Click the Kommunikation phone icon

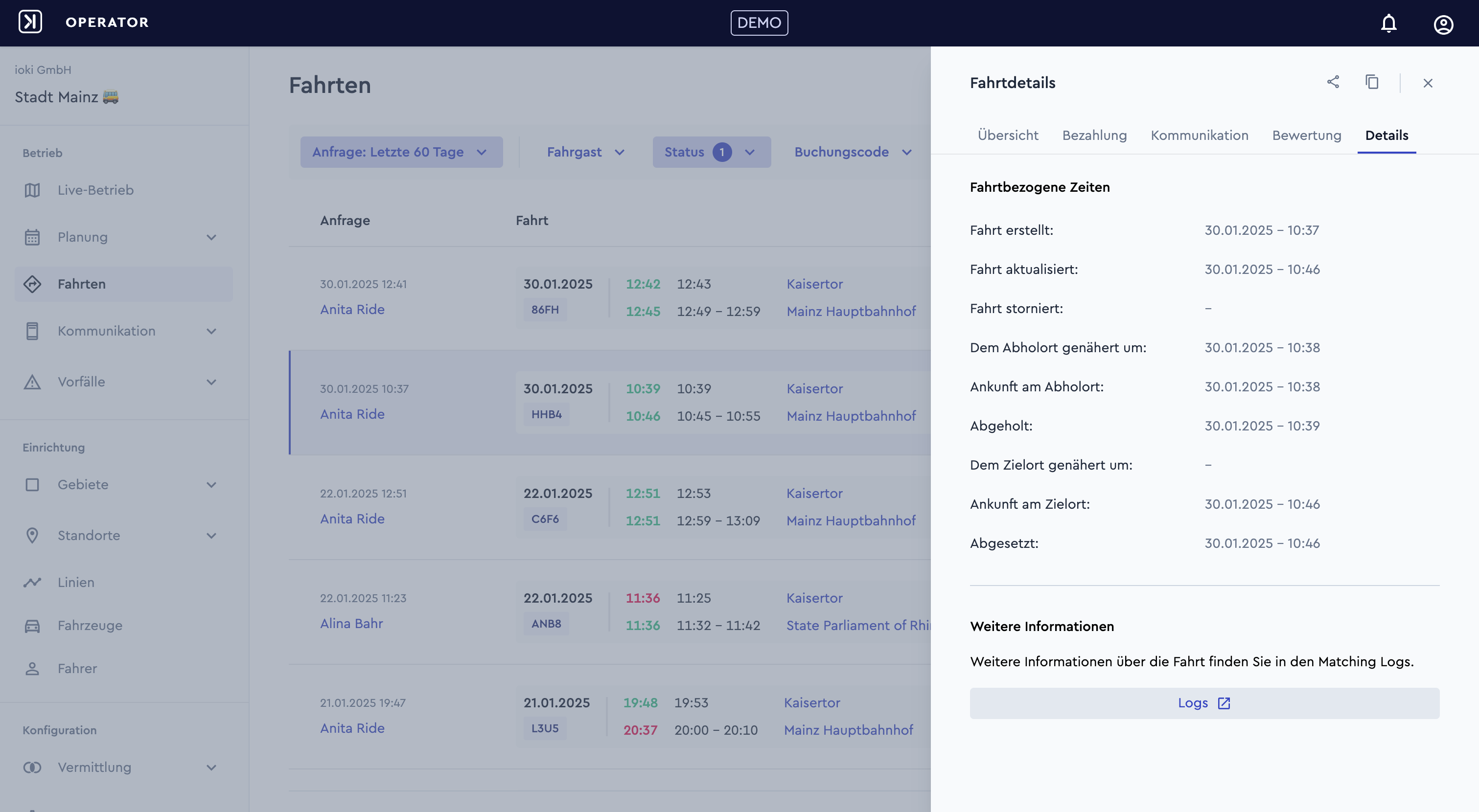(32, 331)
